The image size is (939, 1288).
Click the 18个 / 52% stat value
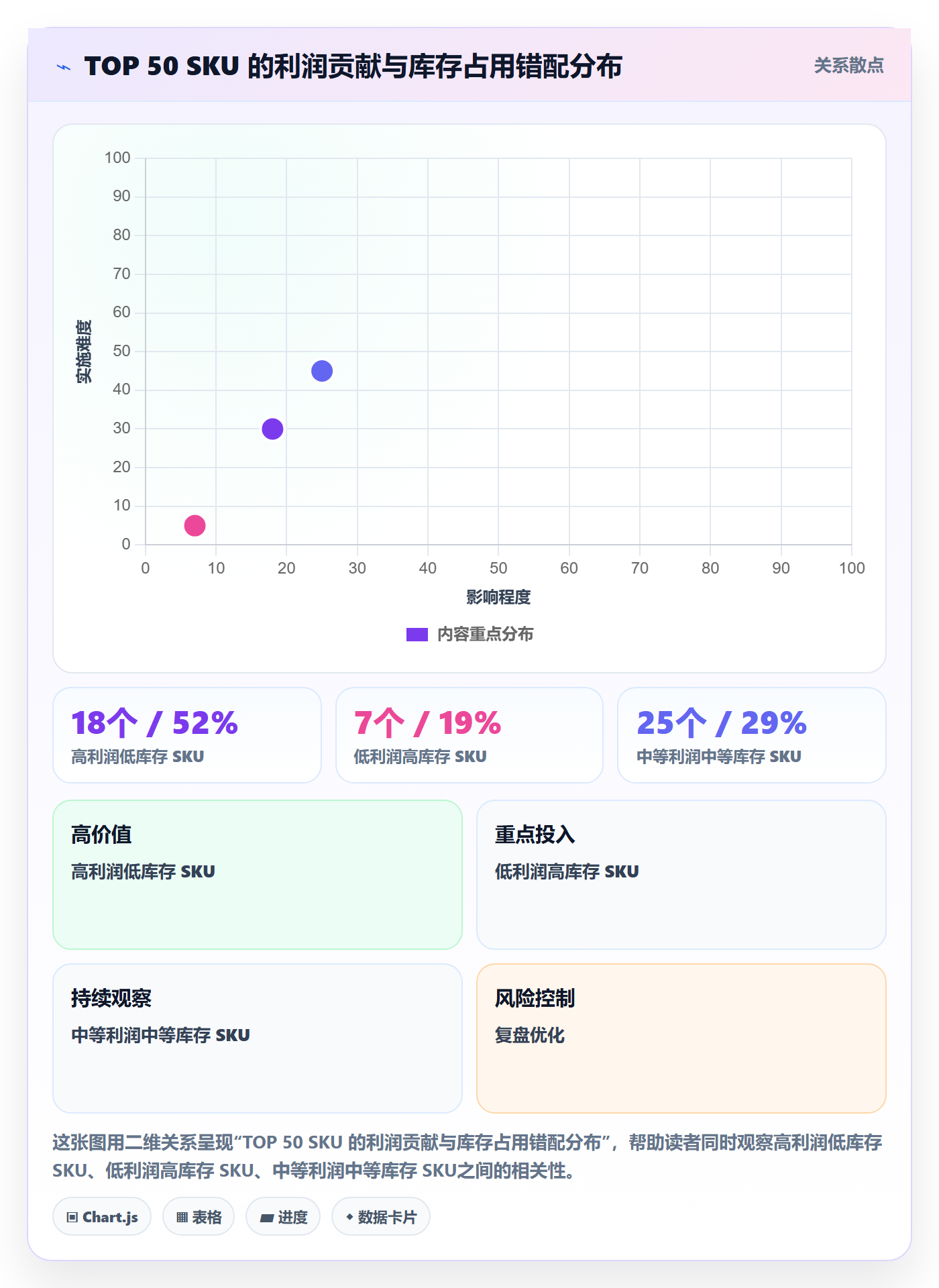tap(155, 723)
